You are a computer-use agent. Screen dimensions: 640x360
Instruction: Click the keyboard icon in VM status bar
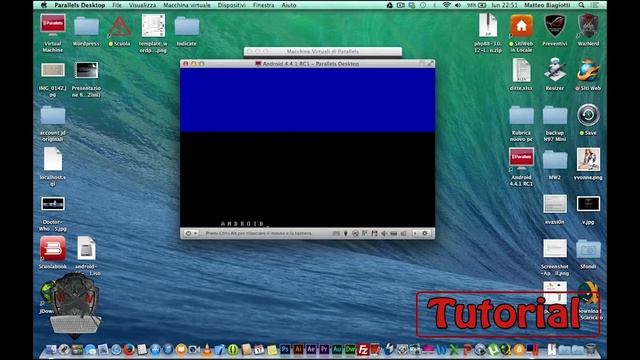click(x=336, y=233)
